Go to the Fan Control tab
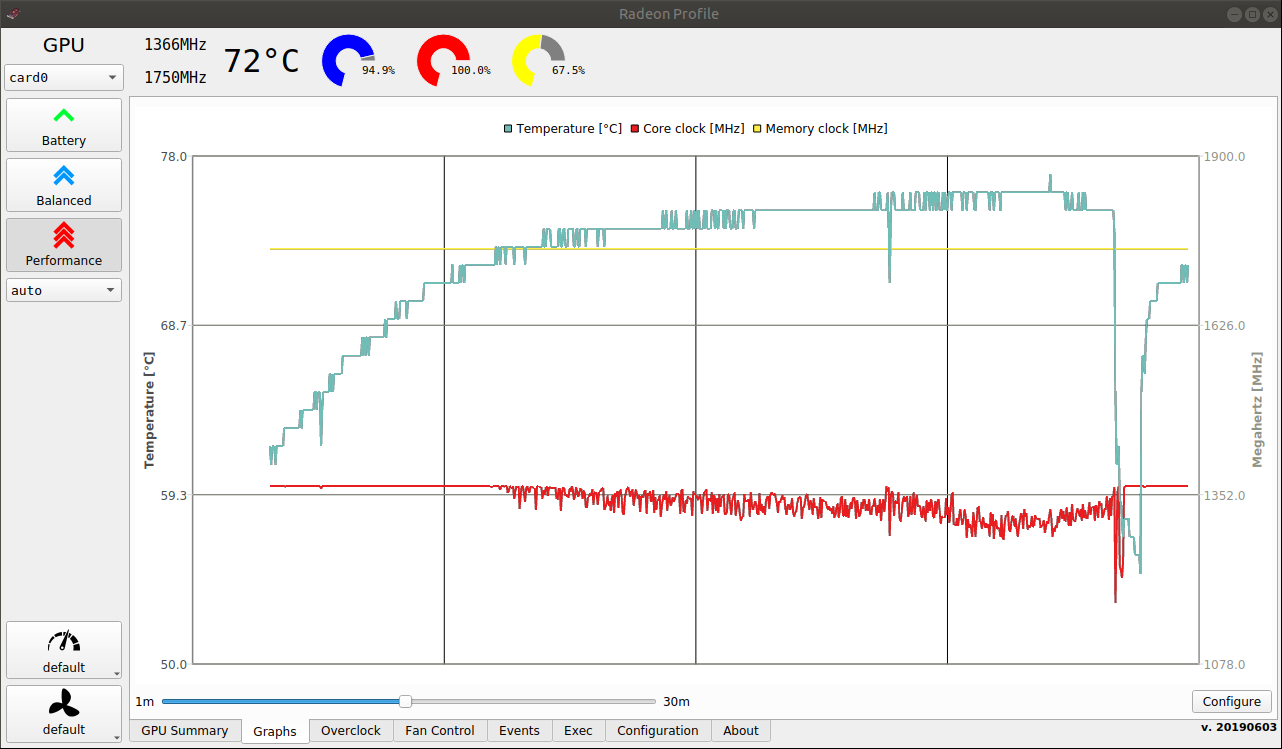This screenshot has height=749, width=1282. [x=440, y=731]
